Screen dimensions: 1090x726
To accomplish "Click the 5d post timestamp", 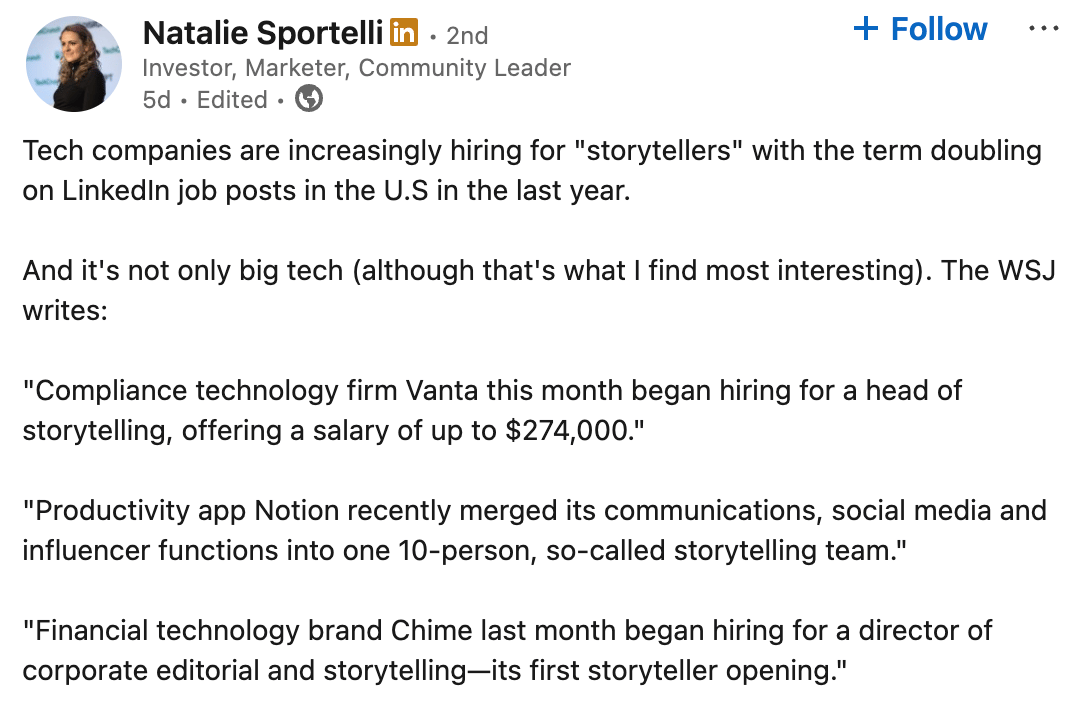I will [x=157, y=100].
